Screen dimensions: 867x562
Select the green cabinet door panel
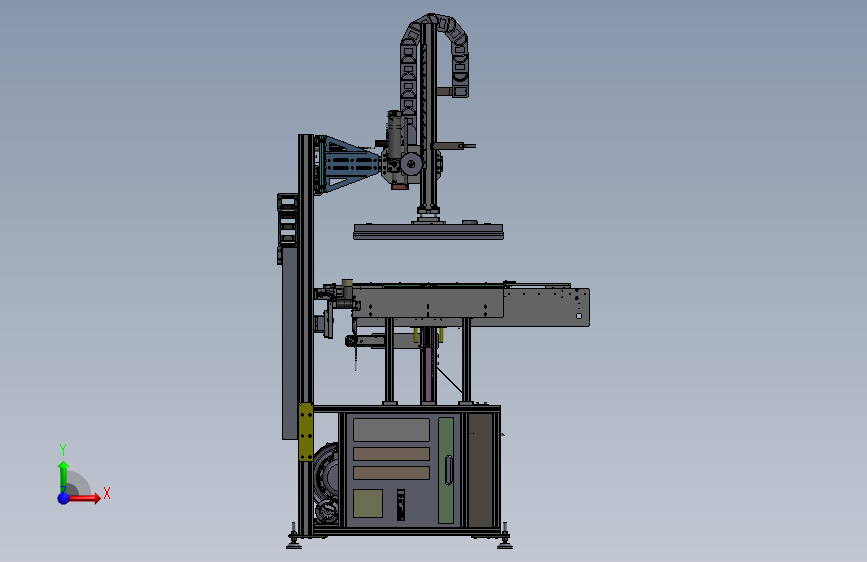point(446,470)
